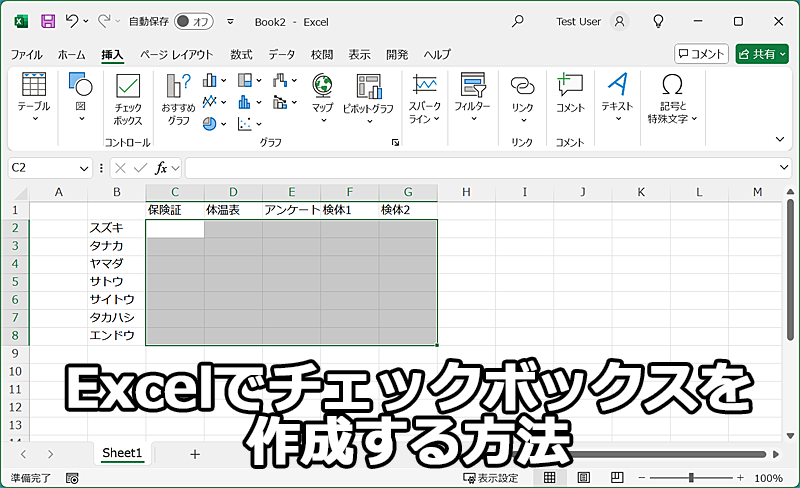Expand the Name Box dropdown arrow
The width and height of the screenshot is (800, 488).
(85, 168)
